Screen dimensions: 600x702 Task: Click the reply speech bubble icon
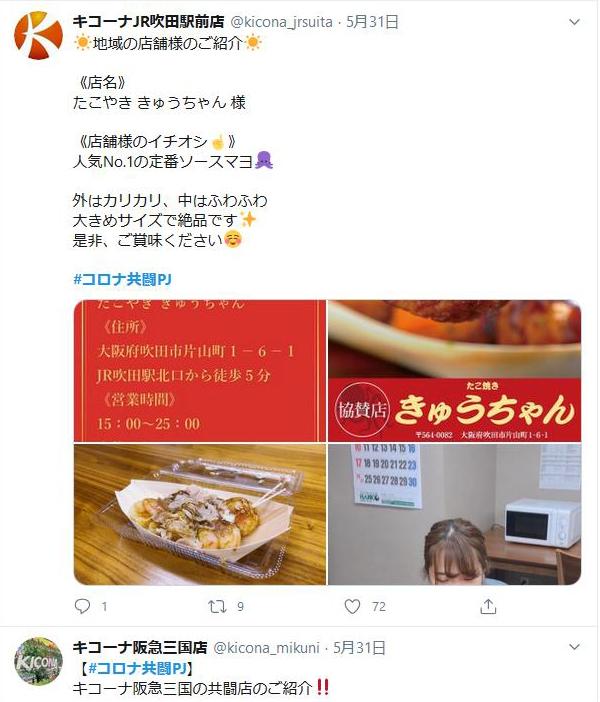[x=82, y=607]
